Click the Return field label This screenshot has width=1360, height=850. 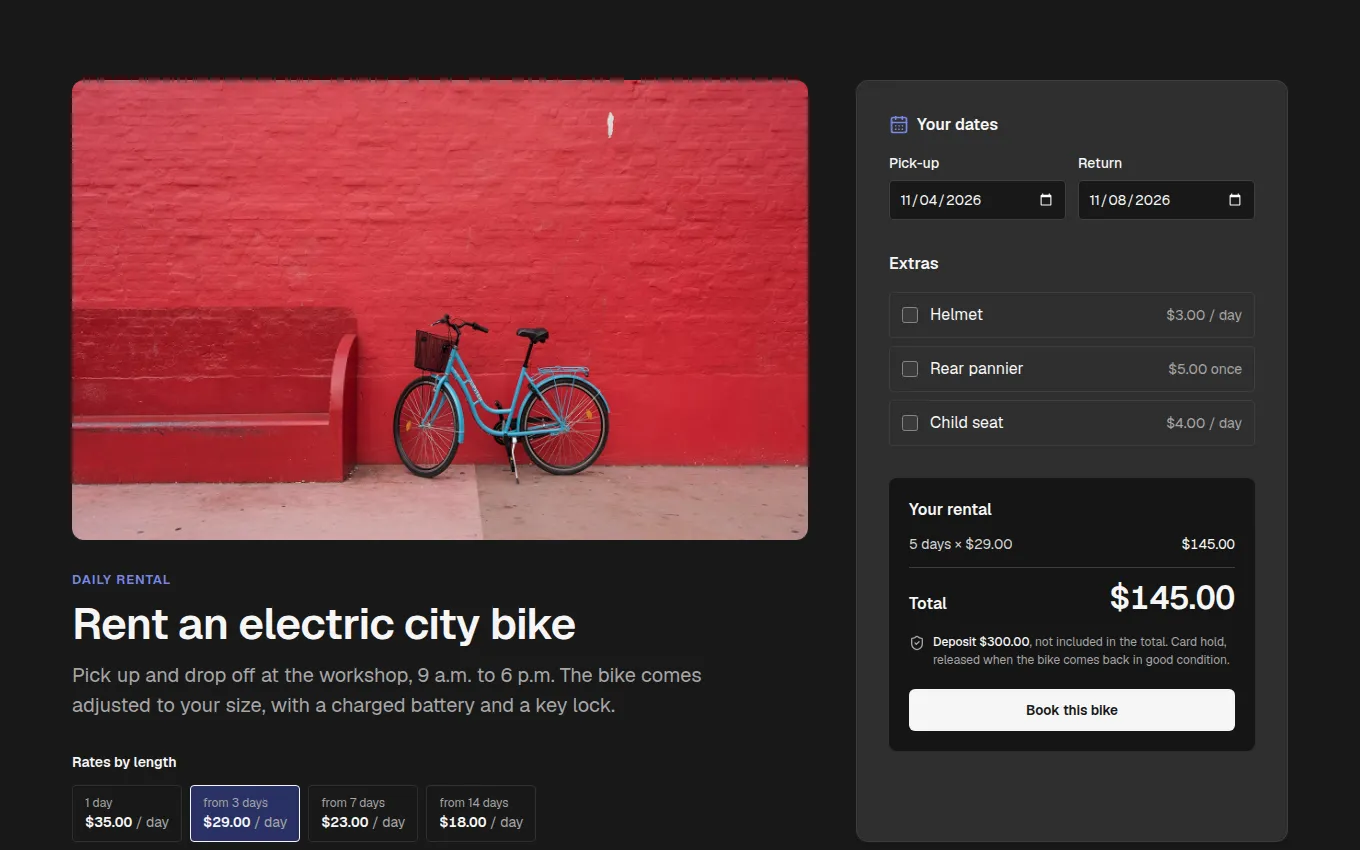coord(1100,163)
